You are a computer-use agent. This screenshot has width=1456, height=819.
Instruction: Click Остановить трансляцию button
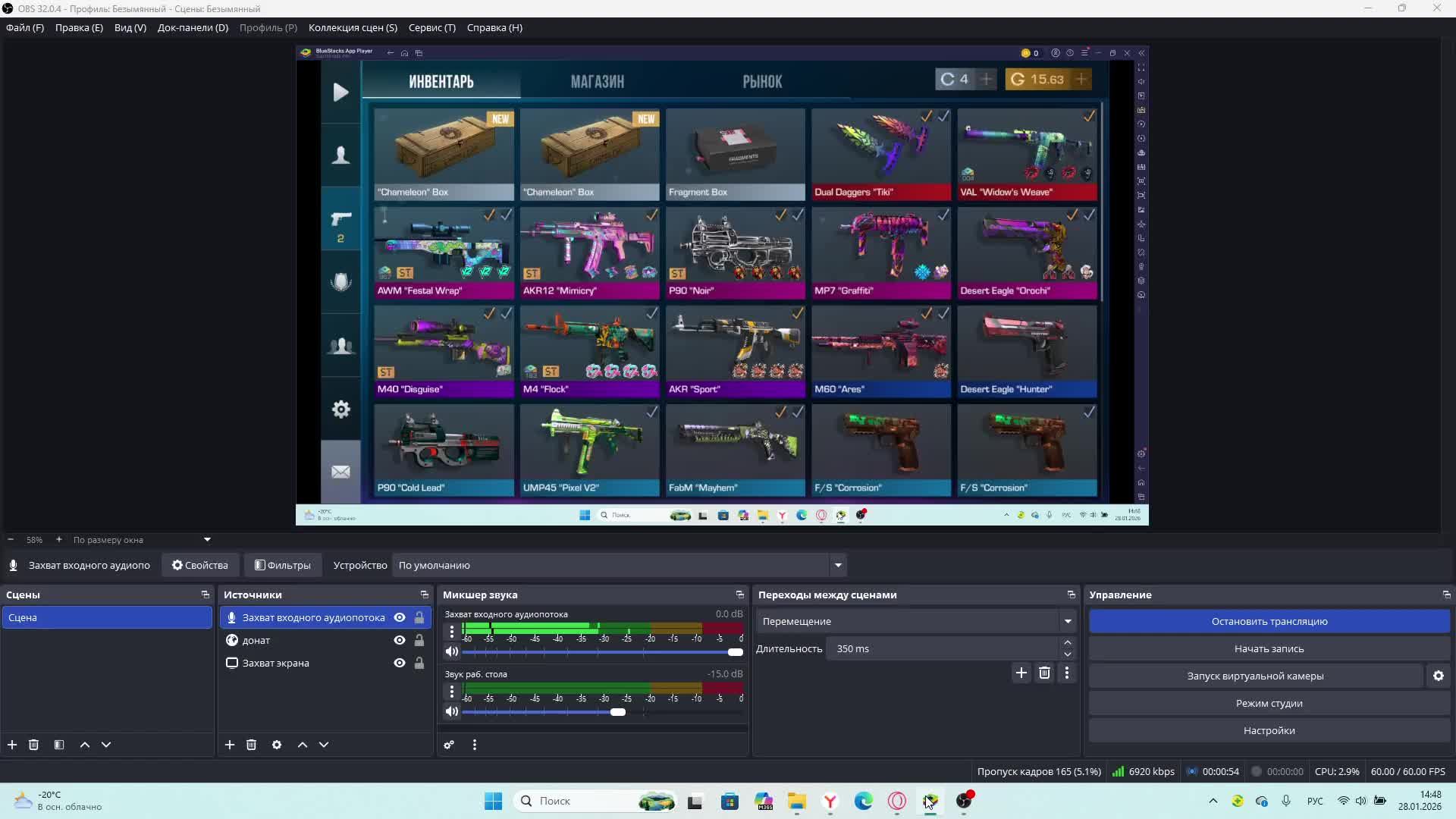point(1269,621)
